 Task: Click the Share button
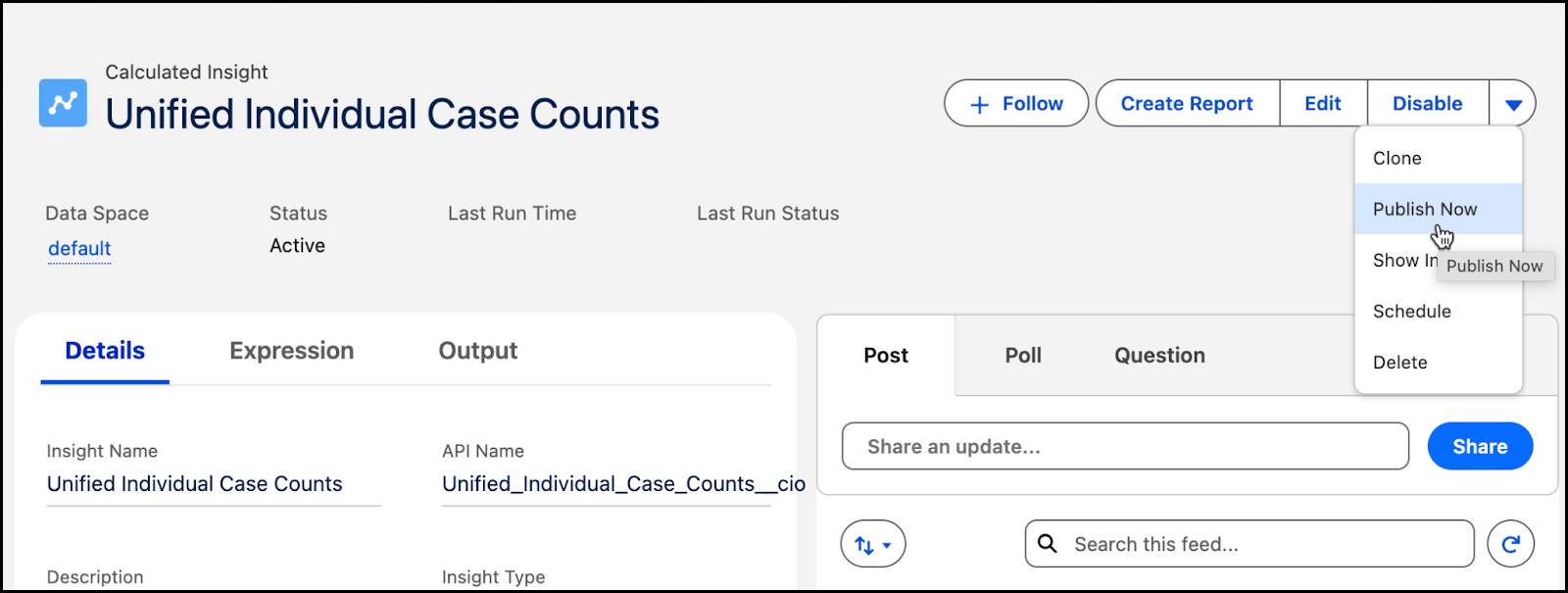point(1480,446)
